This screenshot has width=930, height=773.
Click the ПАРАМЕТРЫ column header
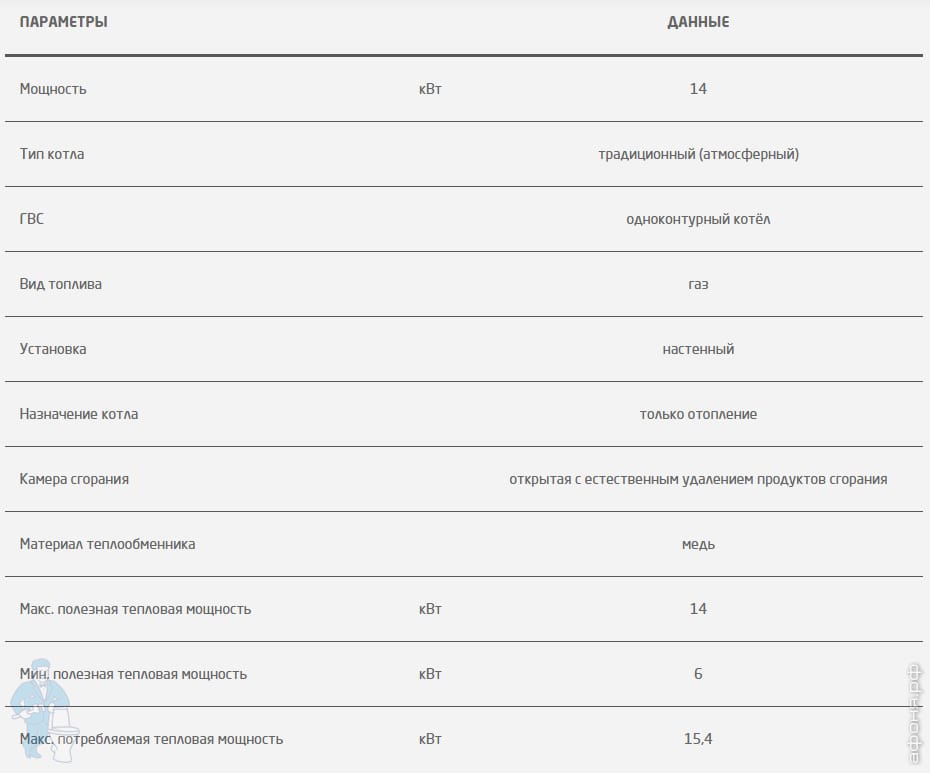click(64, 22)
